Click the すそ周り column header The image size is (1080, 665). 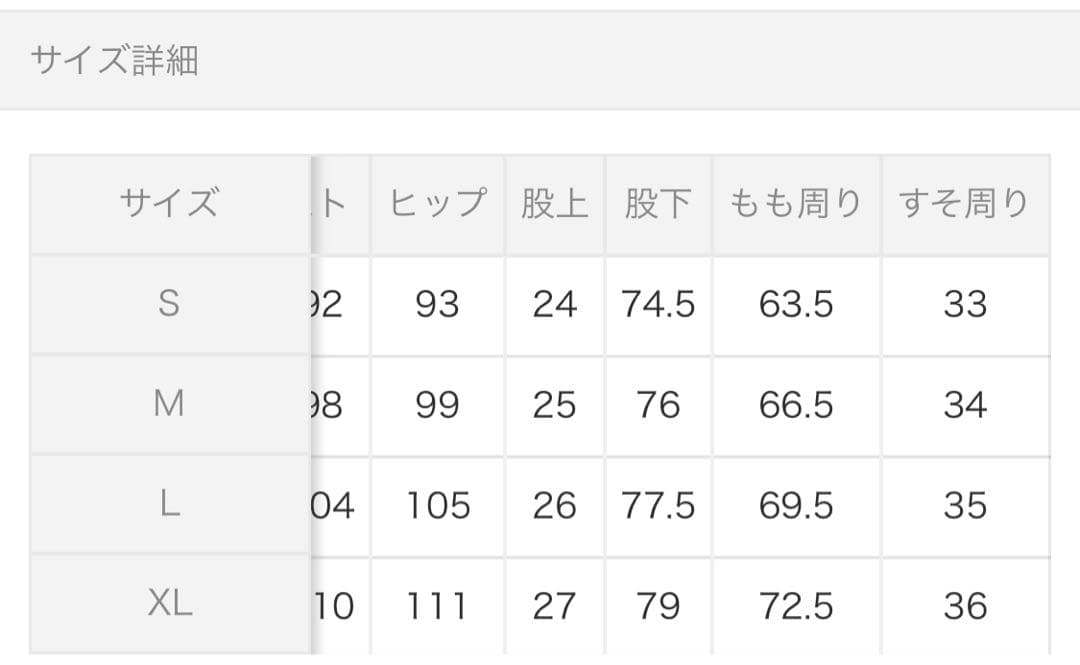[965, 204]
